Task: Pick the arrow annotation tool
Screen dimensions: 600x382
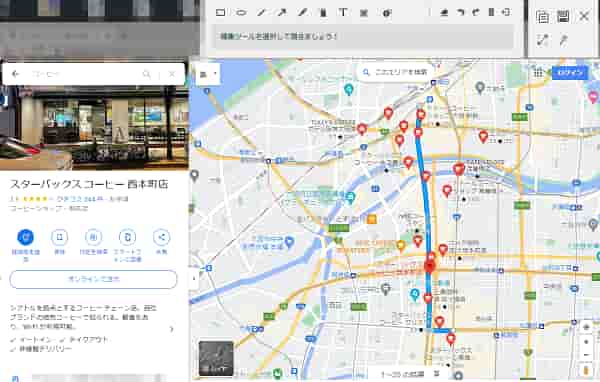Action: (282, 13)
